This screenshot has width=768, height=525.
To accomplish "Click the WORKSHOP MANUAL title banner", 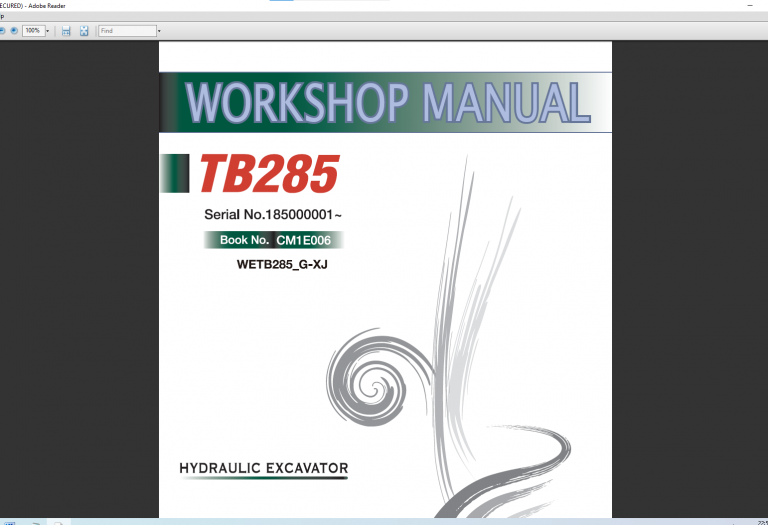I will 385,102.
